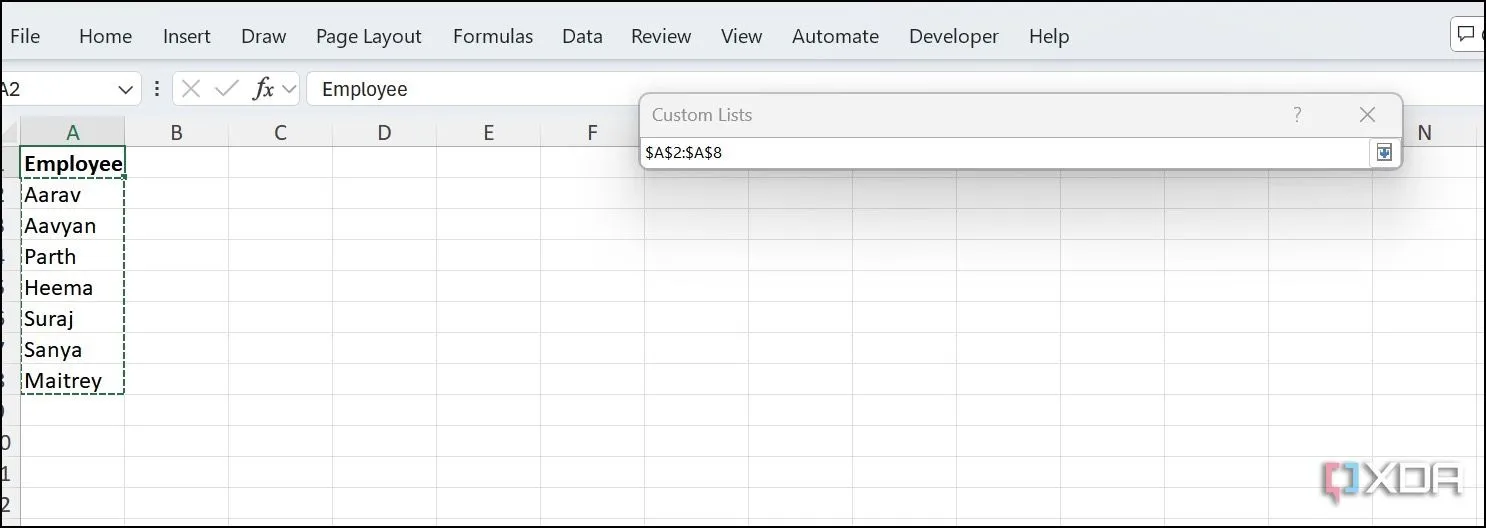Expand the dropdown chevron beside fx
The width and height of the screenshot is (1486, 528).
coord(289,89)
